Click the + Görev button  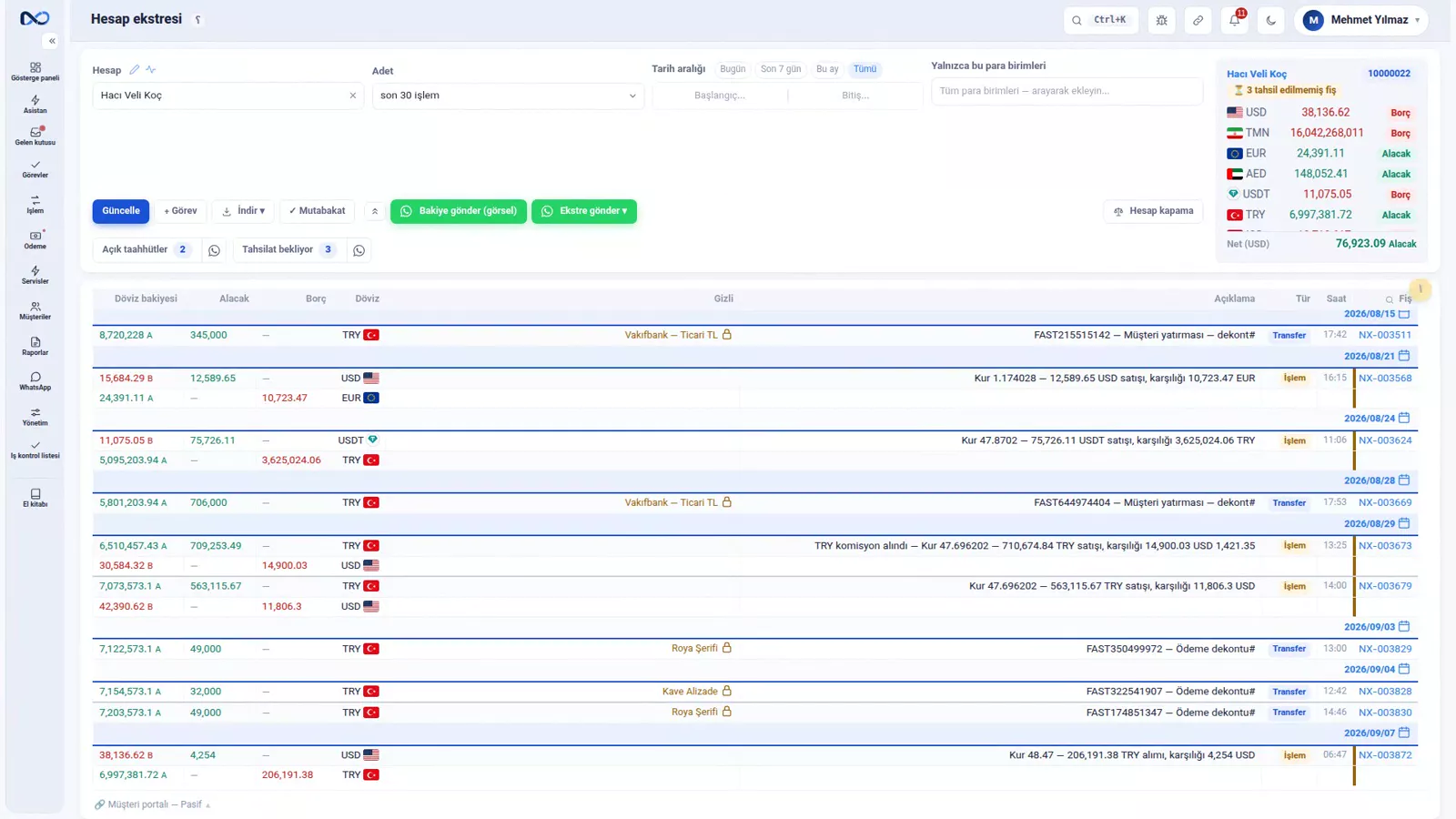180,211
